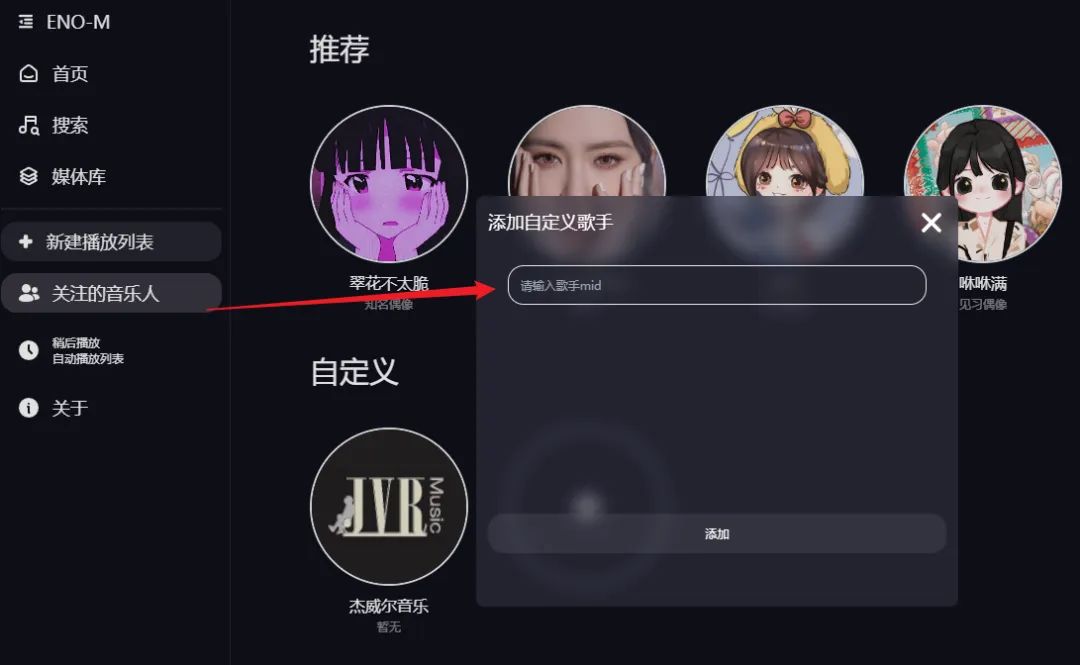Click the 新建播放列表 button
This screenshot has width=1080, height=665.
tap(111, 241)
